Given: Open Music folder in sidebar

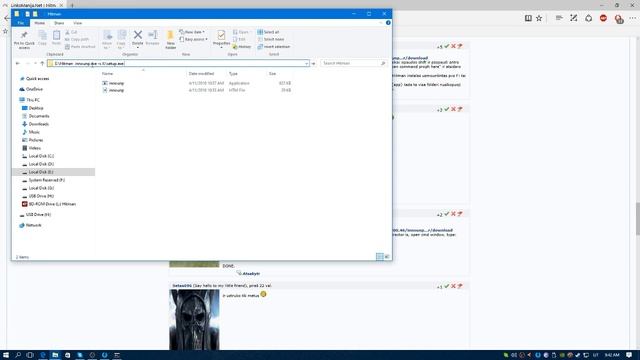Looking at the screenshot, I should [34, 132].
